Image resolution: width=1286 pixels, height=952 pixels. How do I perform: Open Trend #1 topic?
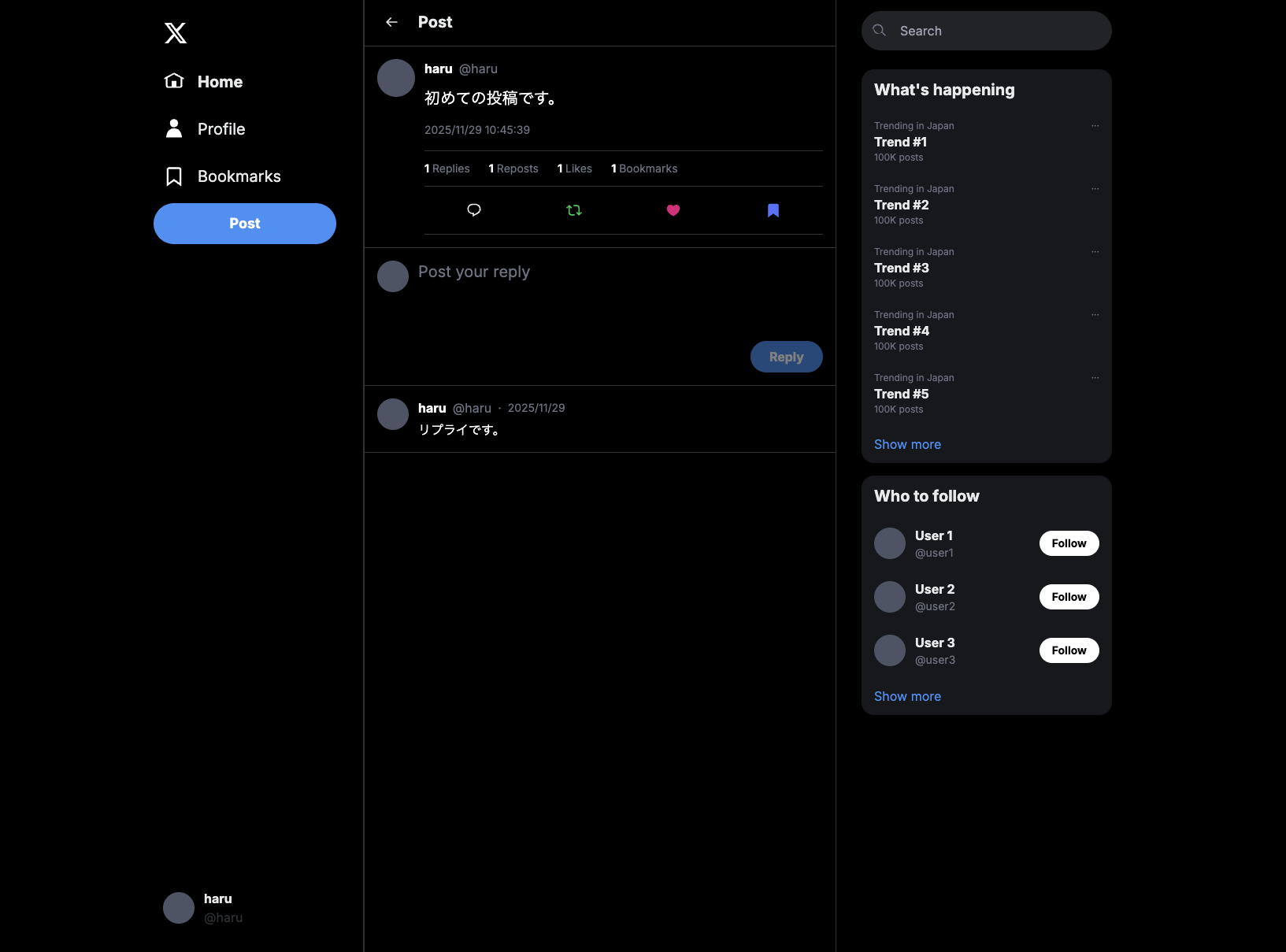[900, 142]
